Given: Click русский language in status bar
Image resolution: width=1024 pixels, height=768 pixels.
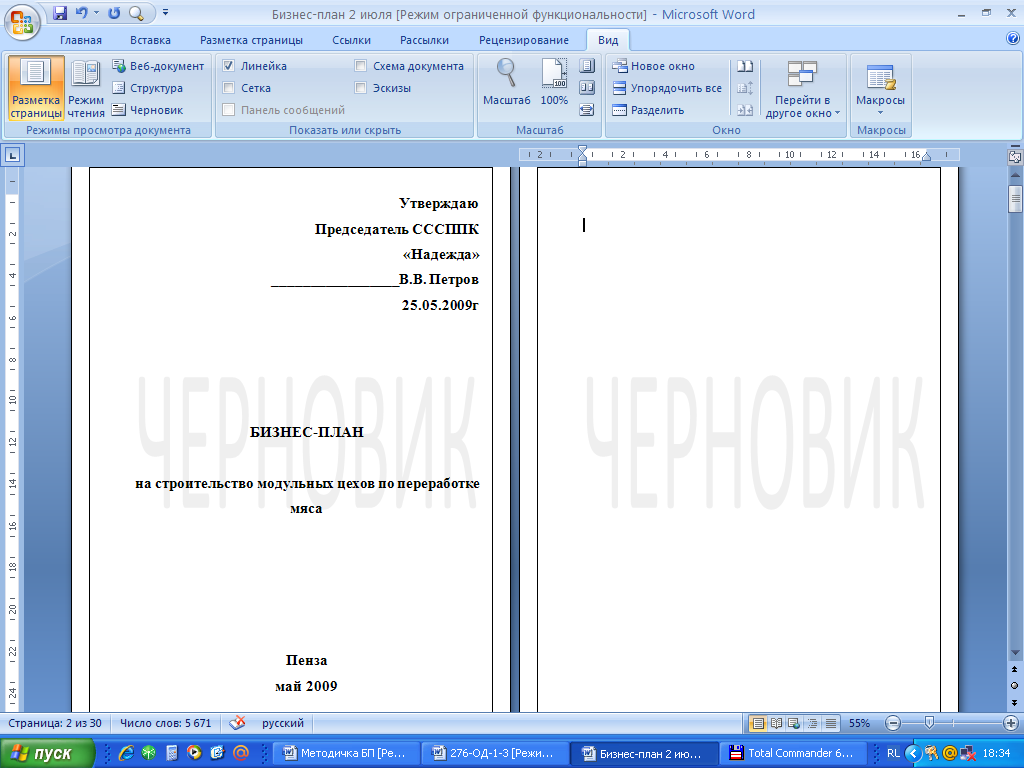Looking at the screenshot, I should click(283, 723).
